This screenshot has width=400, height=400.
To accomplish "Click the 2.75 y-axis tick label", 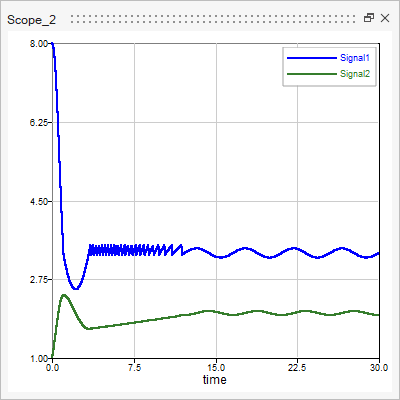I will (x=39, y=280).
